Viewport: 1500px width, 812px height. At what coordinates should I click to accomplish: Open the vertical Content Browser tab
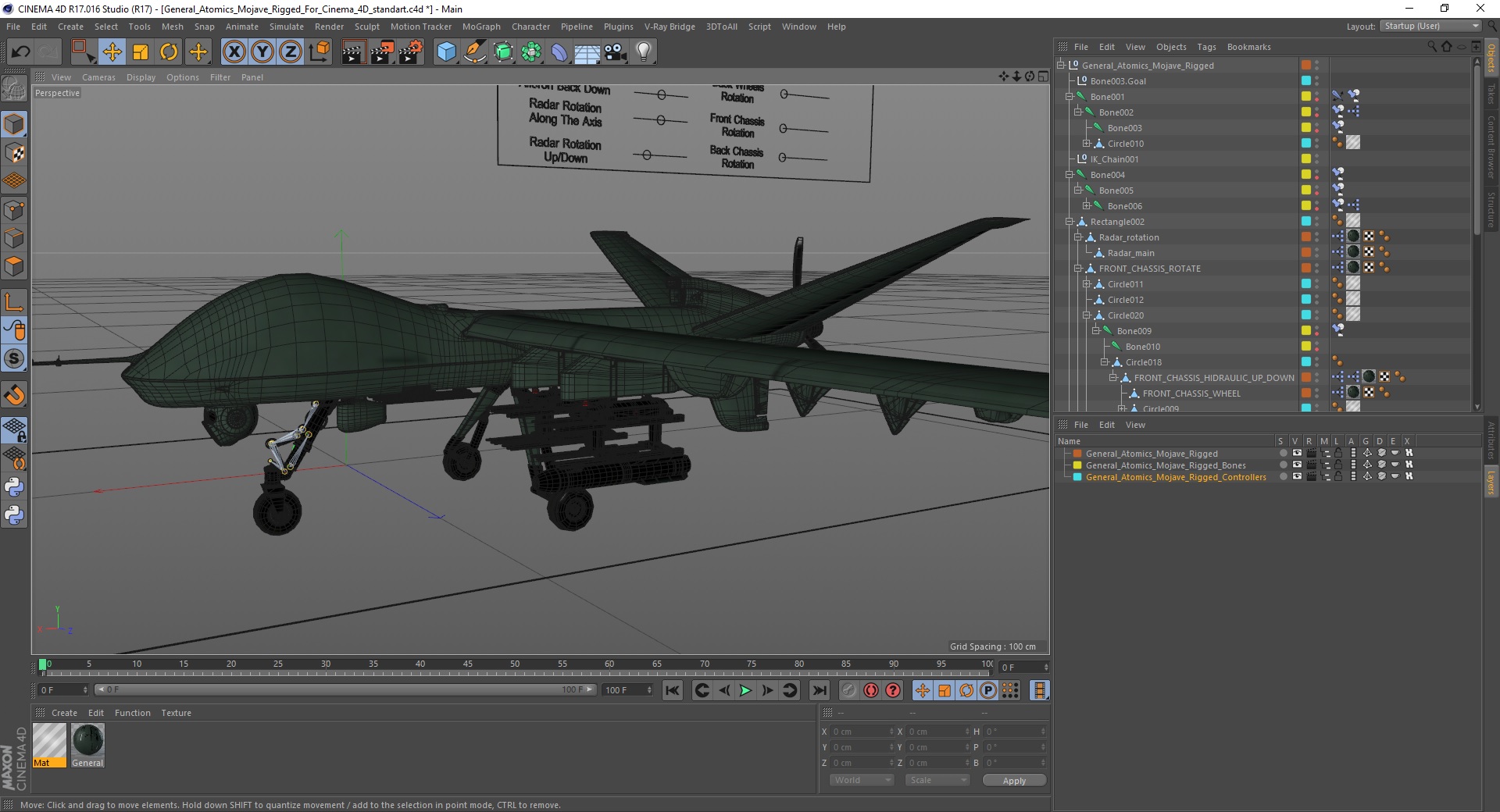click(1491, 147)
